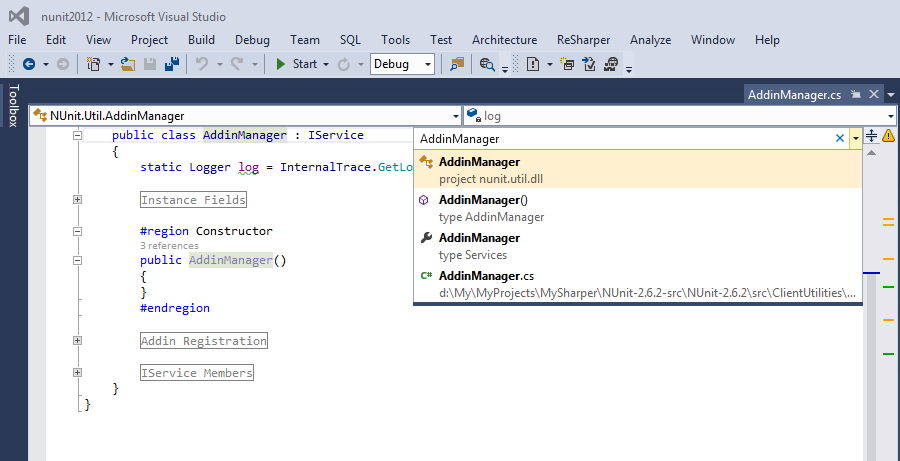This screenshot has width=900, height=461.
Task: Open the ReSharper menu
Action: (584, 40)
